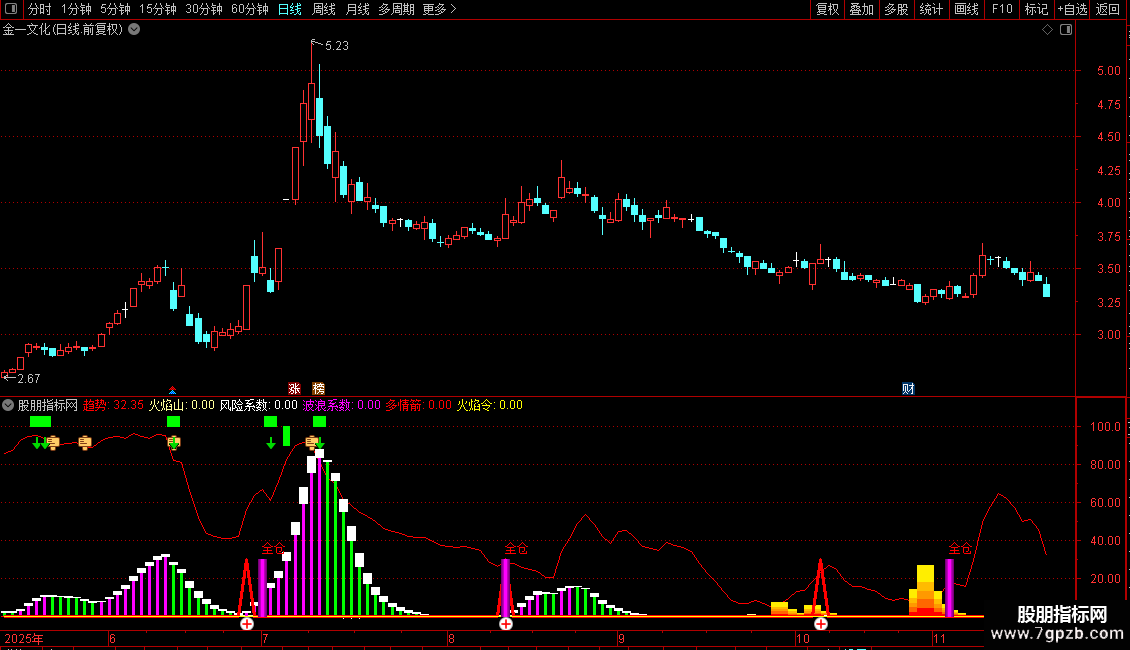Switch to 周线 weekly chart
Viewport: 1130px width, 650px height.
324,9
